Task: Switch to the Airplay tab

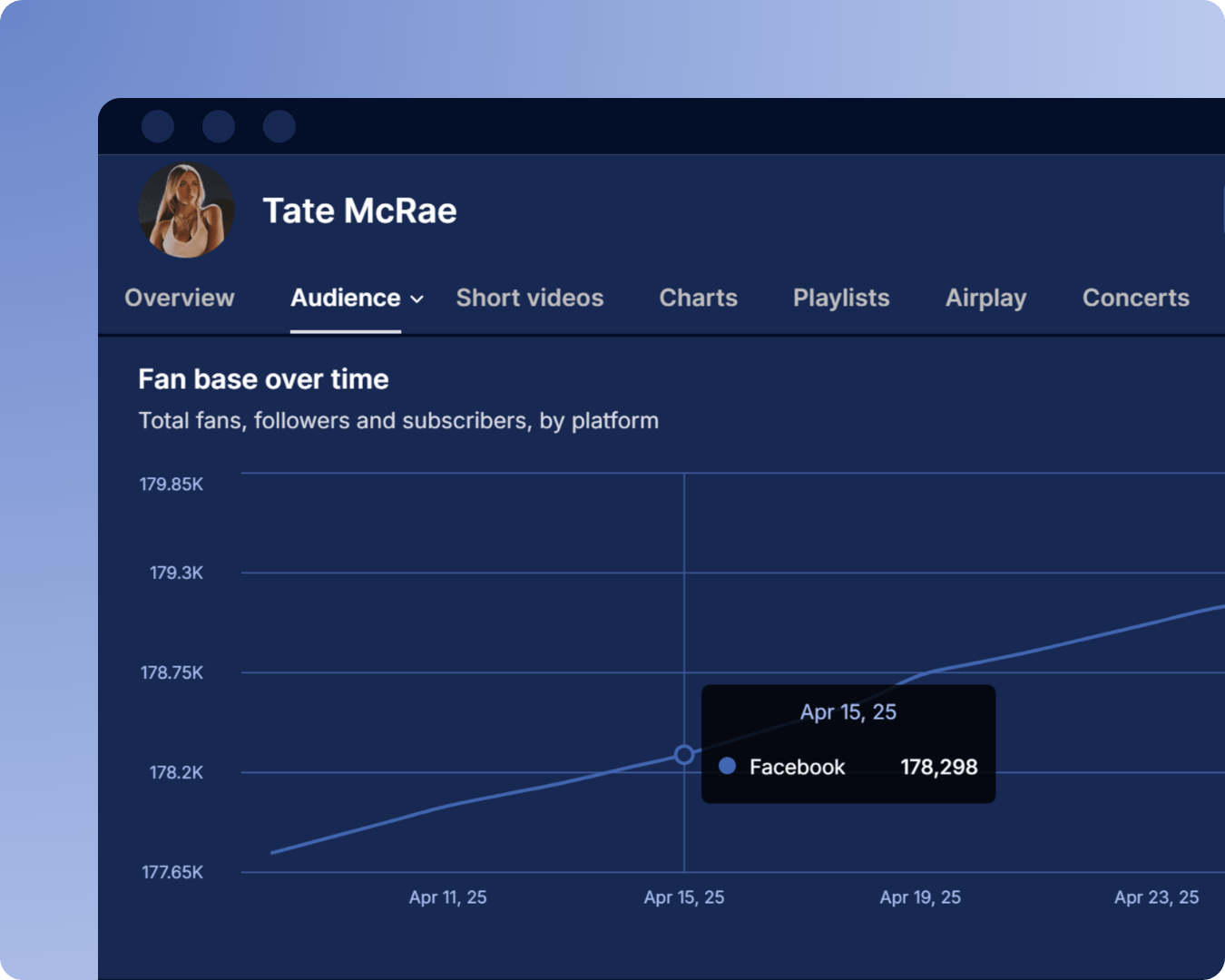Action: pyautogui.click(x=985, y=298)
